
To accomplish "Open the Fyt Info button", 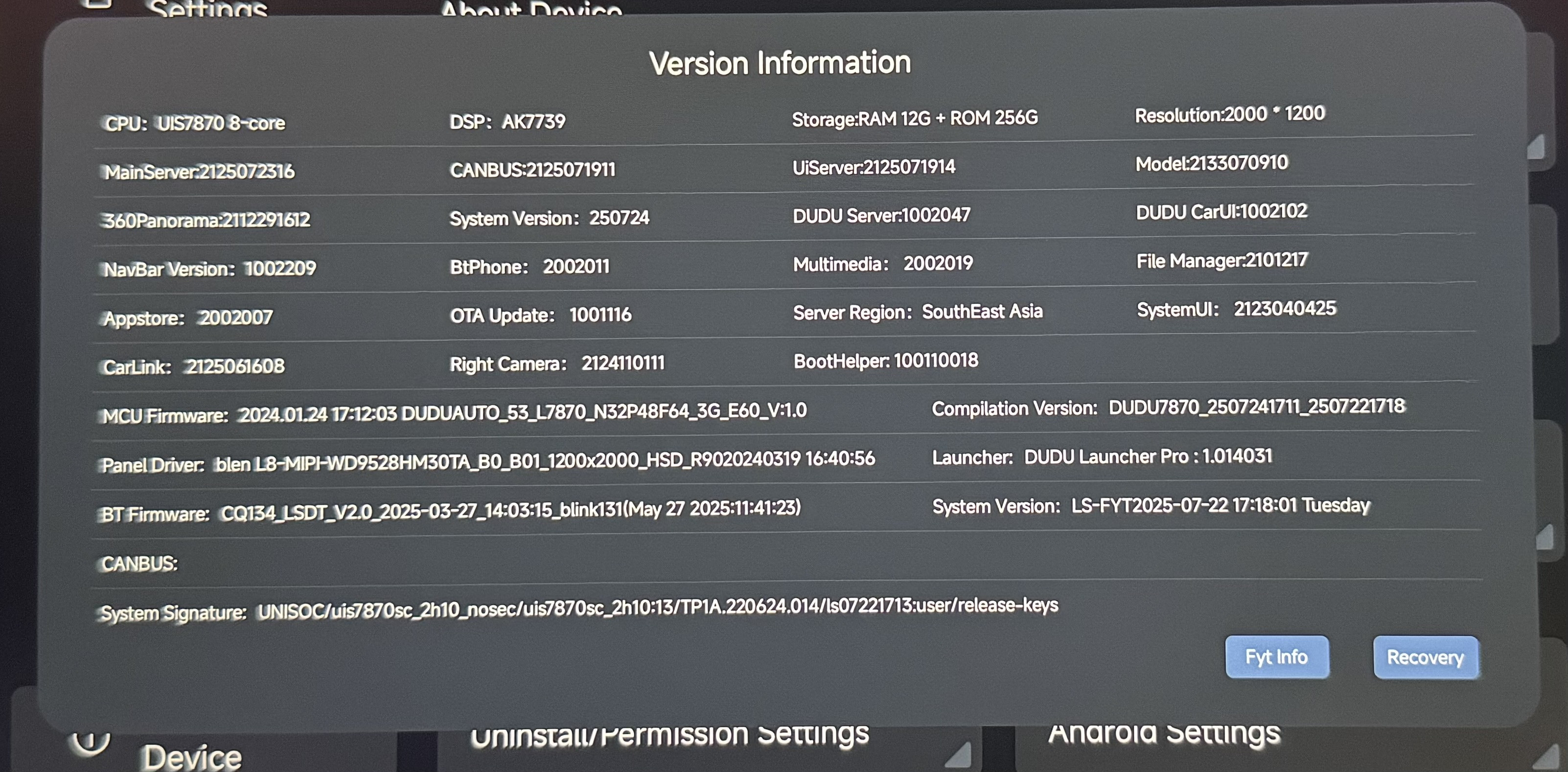I will pyautogui.click(x=1276, y=657).
